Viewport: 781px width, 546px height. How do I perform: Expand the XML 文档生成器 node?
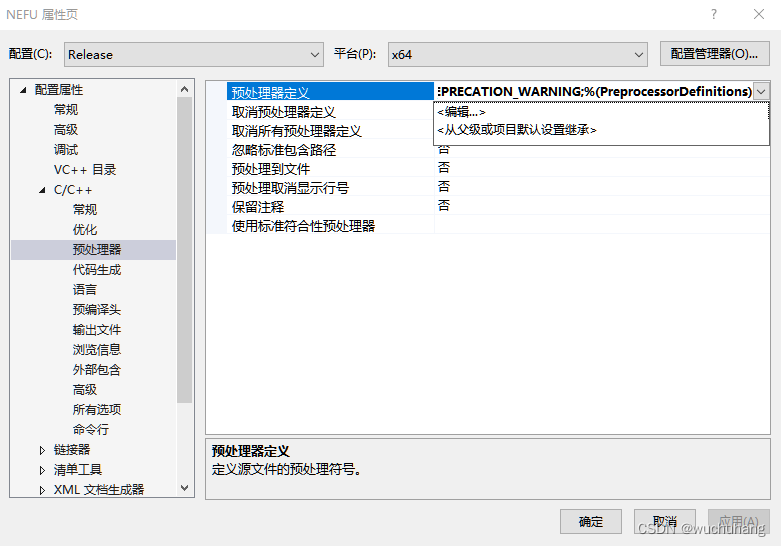(42, 490)
